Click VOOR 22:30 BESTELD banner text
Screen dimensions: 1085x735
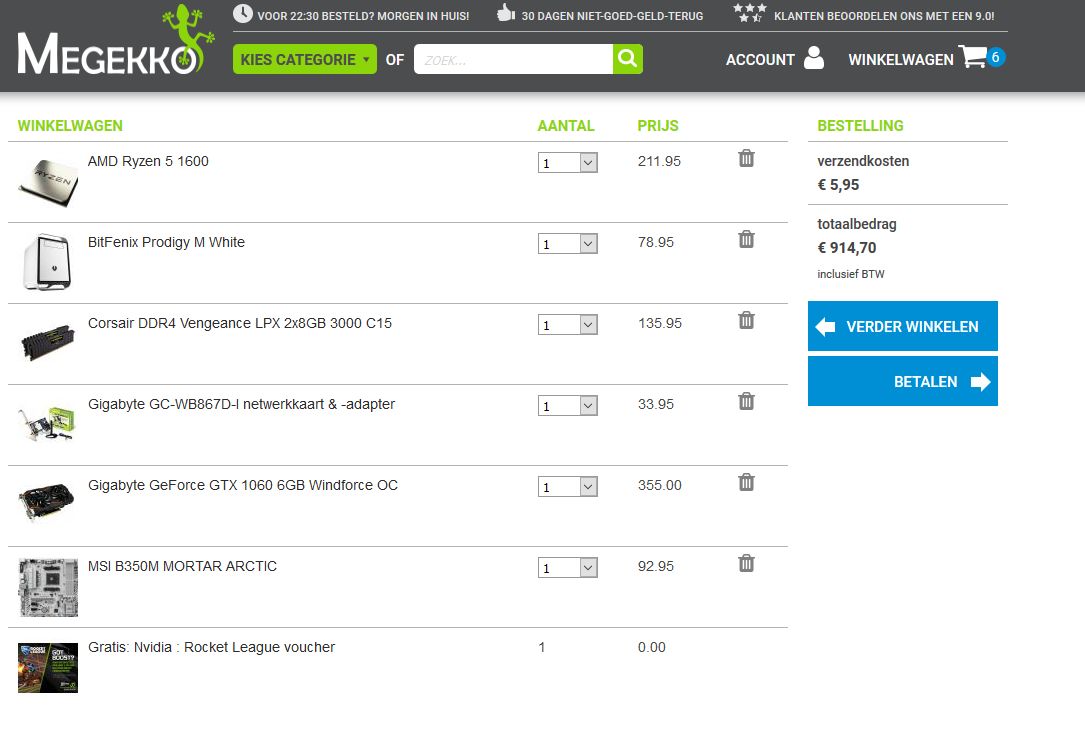[x=363, y=16]
